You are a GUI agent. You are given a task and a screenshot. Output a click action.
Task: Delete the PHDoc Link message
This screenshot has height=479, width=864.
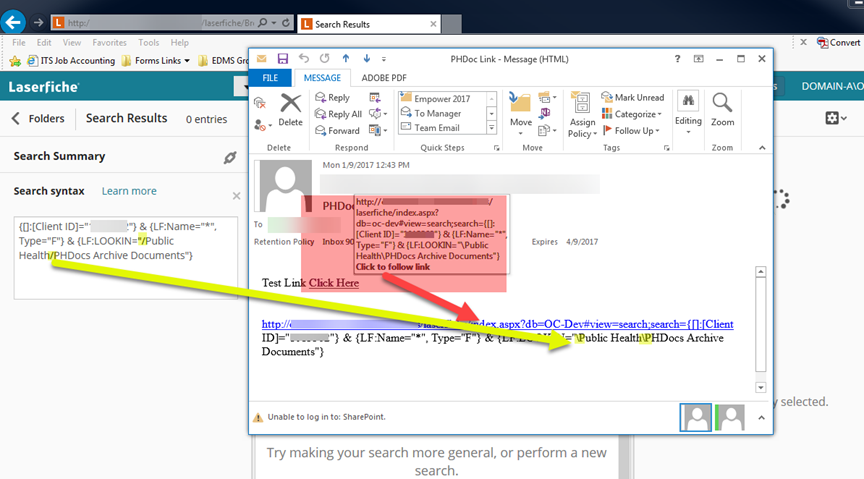point(290,110)
